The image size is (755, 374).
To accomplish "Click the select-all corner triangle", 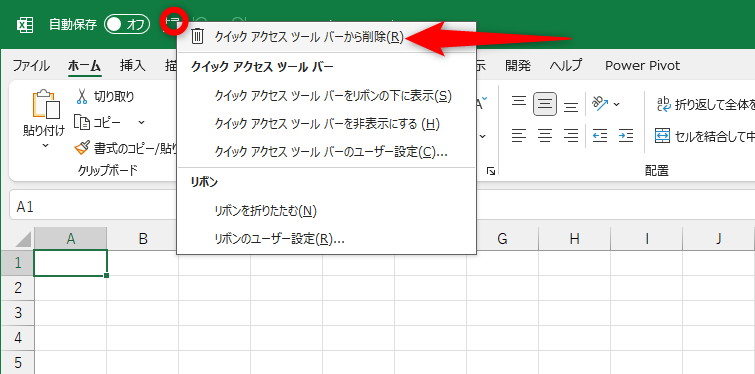I will point(23,239).
